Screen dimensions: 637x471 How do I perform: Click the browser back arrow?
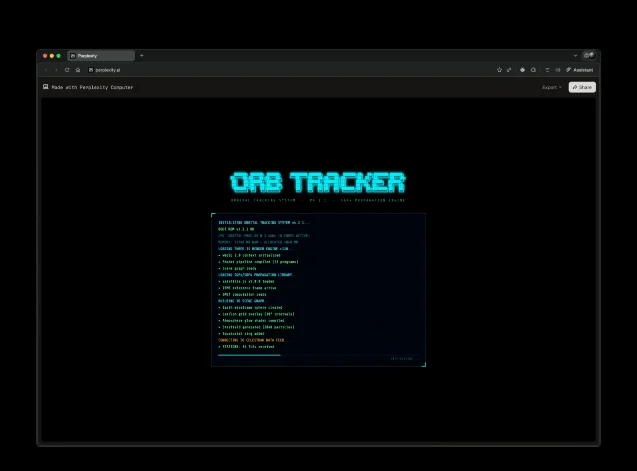46,70
